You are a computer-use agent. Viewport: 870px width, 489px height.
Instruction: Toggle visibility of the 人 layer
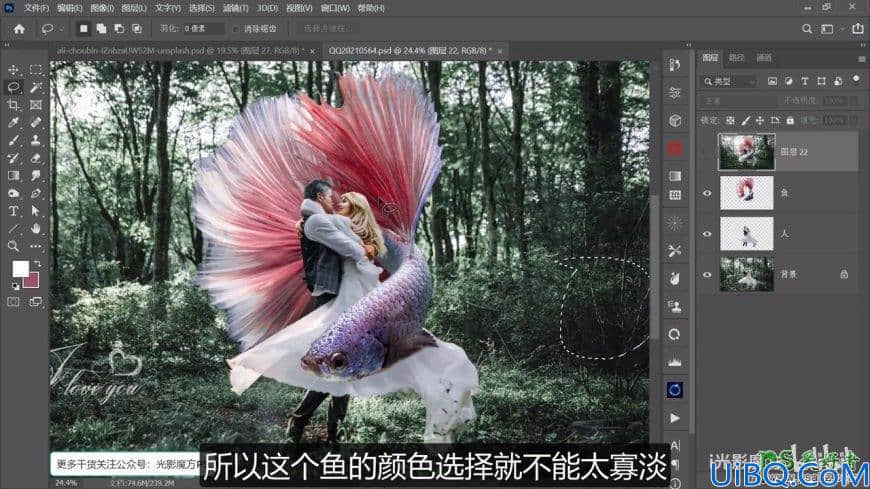pos(707,234)
